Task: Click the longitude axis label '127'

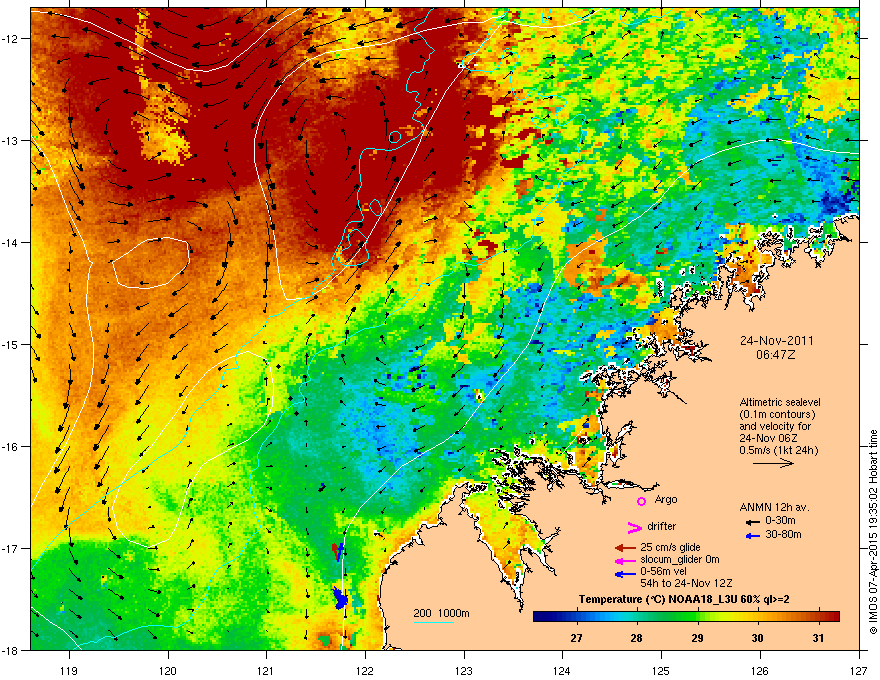Action: (x=859, y=670)
